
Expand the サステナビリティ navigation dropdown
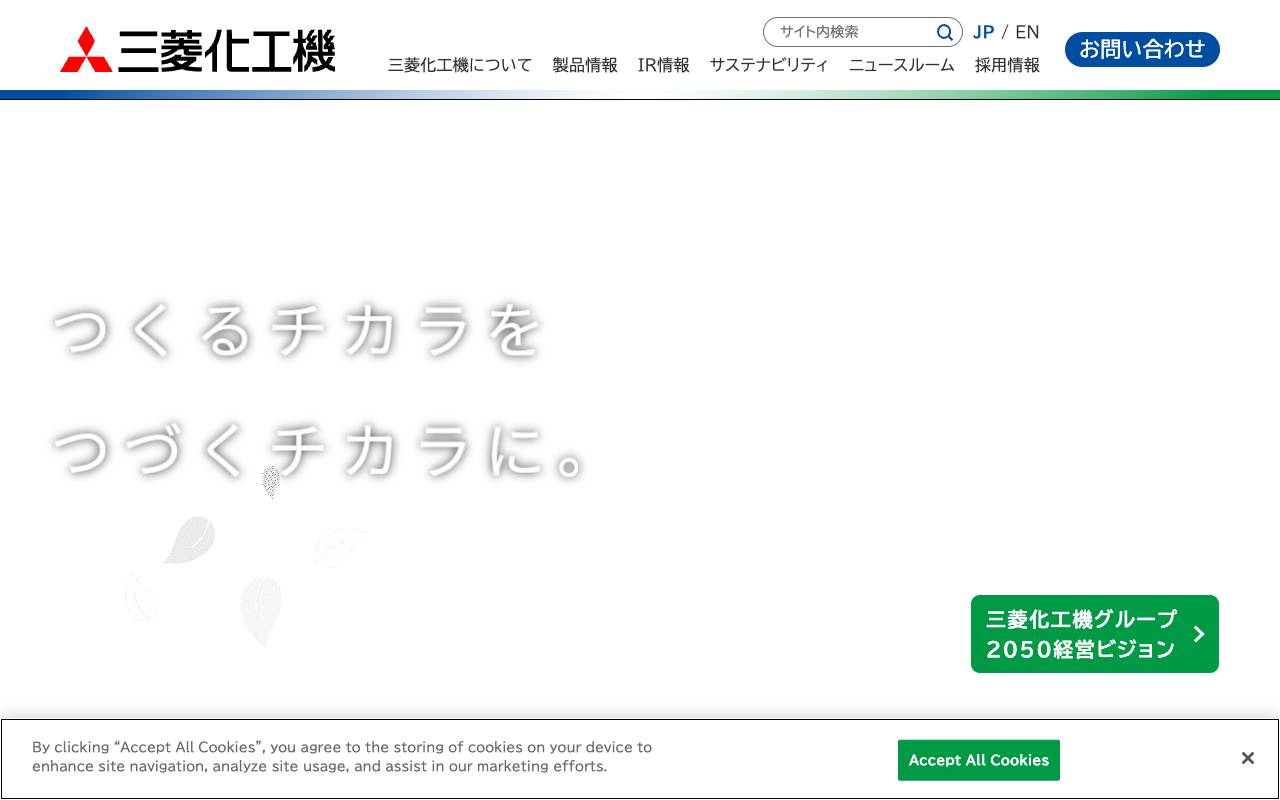tap(769, 65)
